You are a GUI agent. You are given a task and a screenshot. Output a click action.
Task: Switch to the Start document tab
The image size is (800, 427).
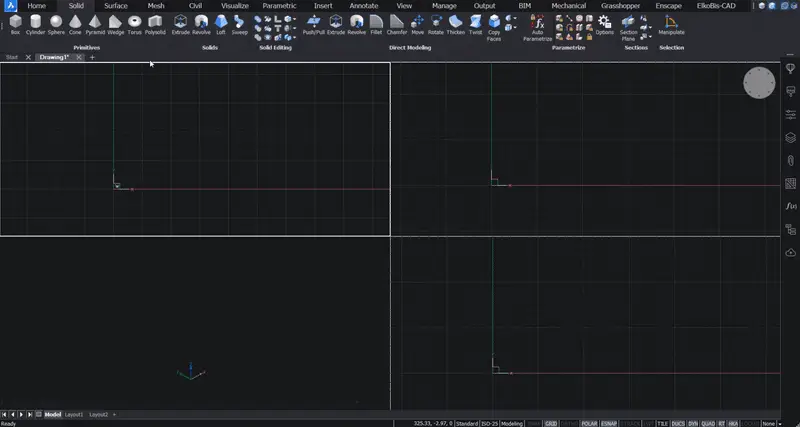[12, 57]
